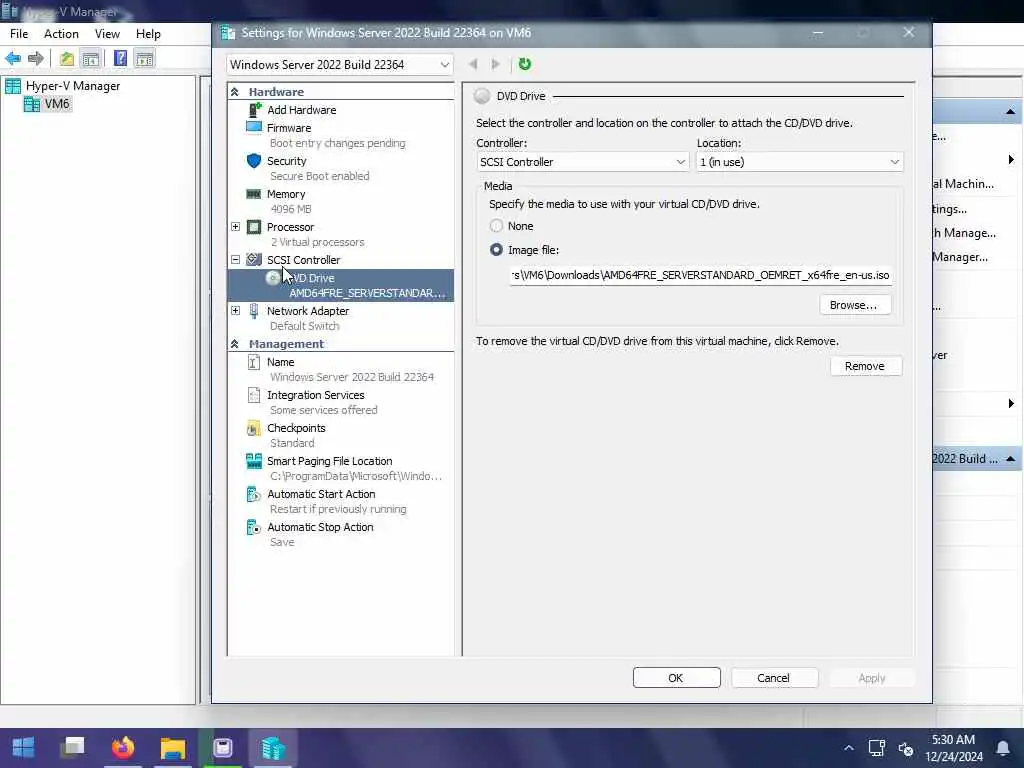Open File Explorer from the taskbar

pyautogui.click(x=173, y=747)
